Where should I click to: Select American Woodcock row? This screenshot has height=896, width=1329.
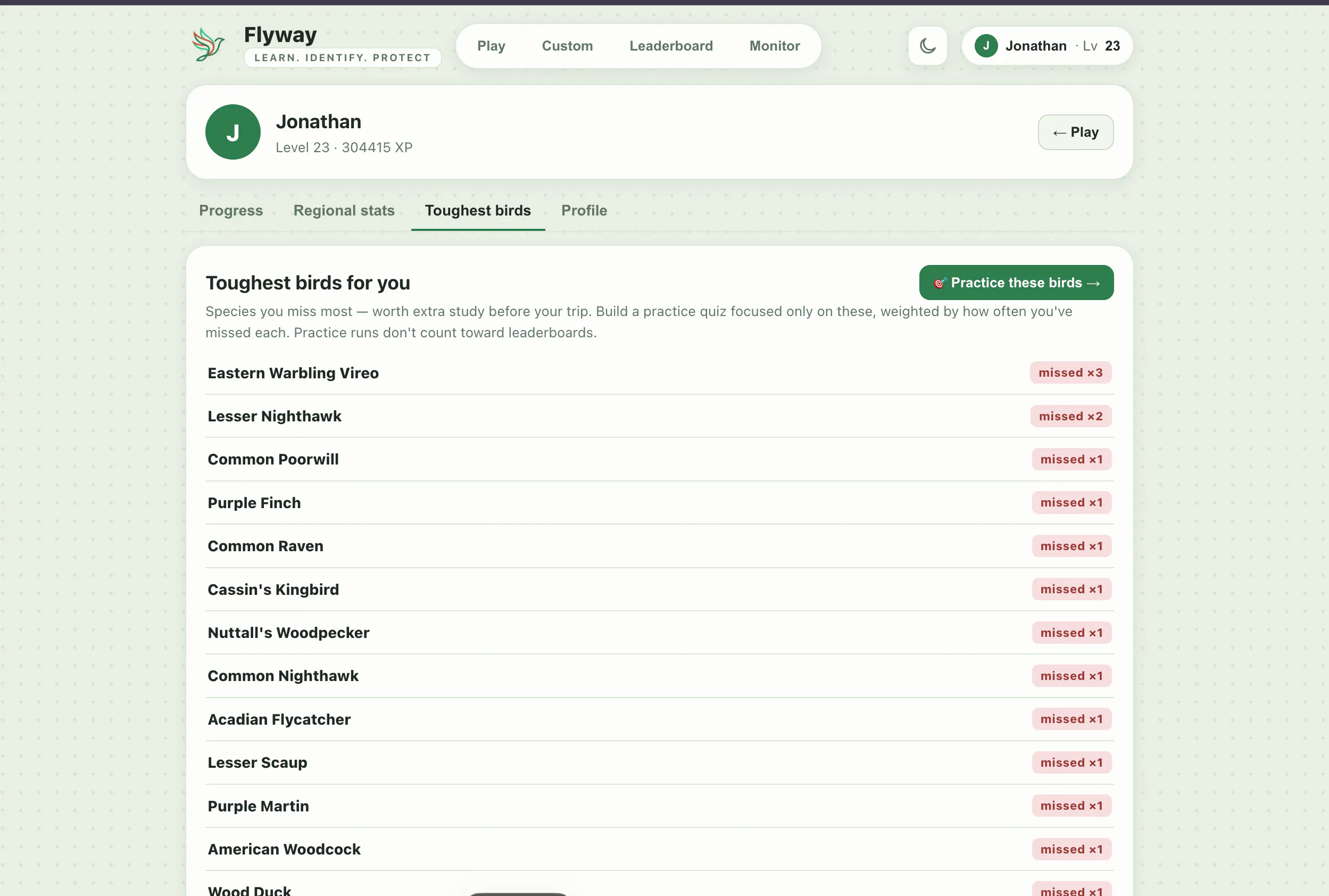click(x=659, y=849)
